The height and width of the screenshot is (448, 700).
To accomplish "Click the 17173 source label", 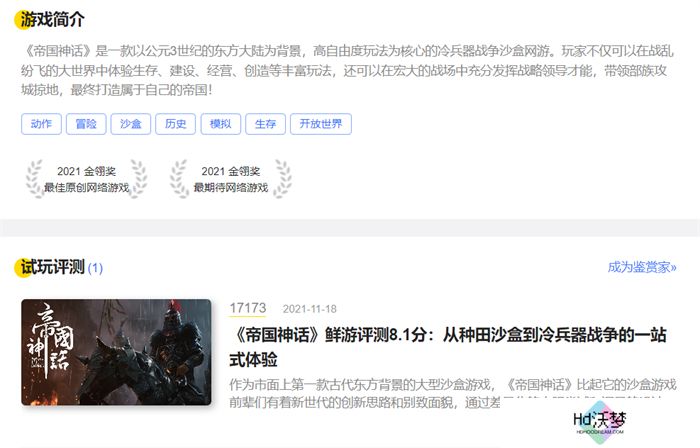I will coord(248,308).
